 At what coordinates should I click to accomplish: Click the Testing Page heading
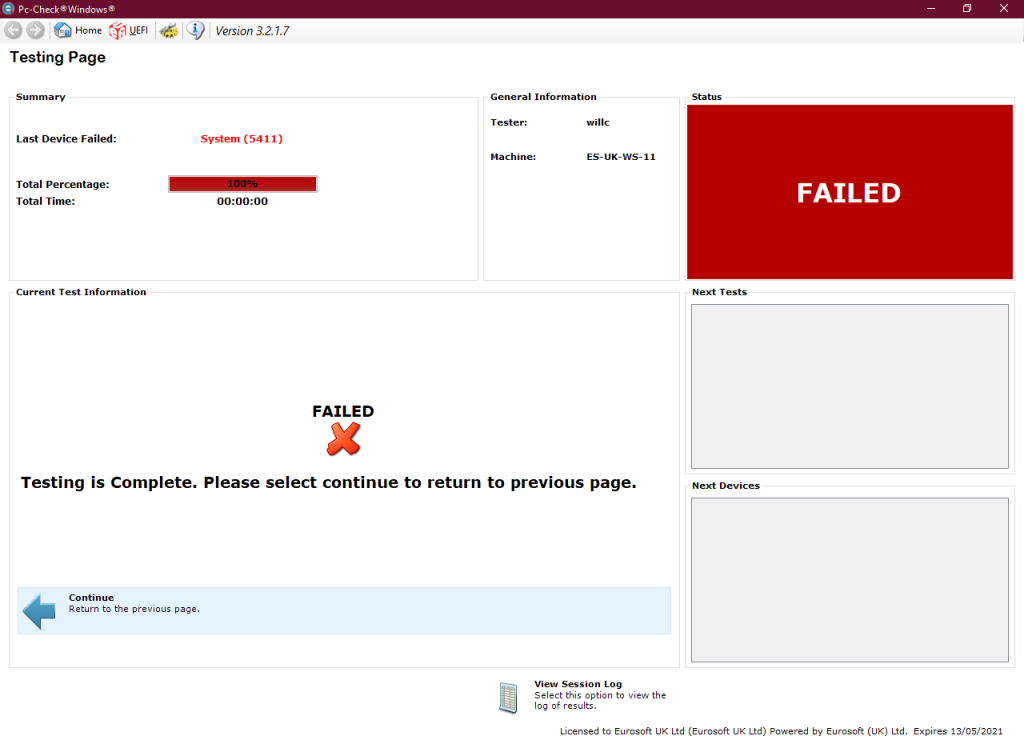[57, 57]
